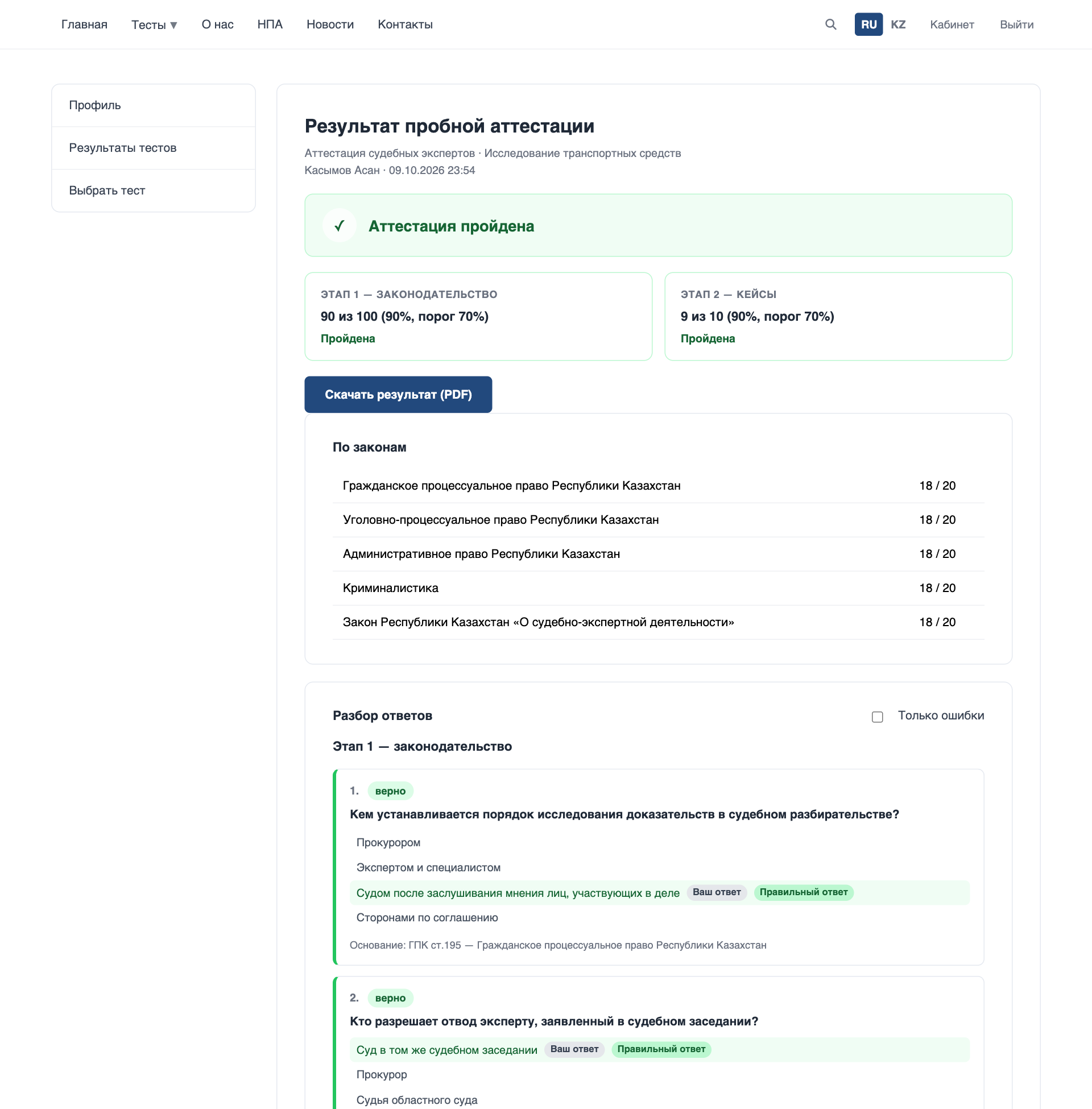
Task: Select the 'О судебно-экспертной деятельности' law row
Action: (x=659, y=622)
